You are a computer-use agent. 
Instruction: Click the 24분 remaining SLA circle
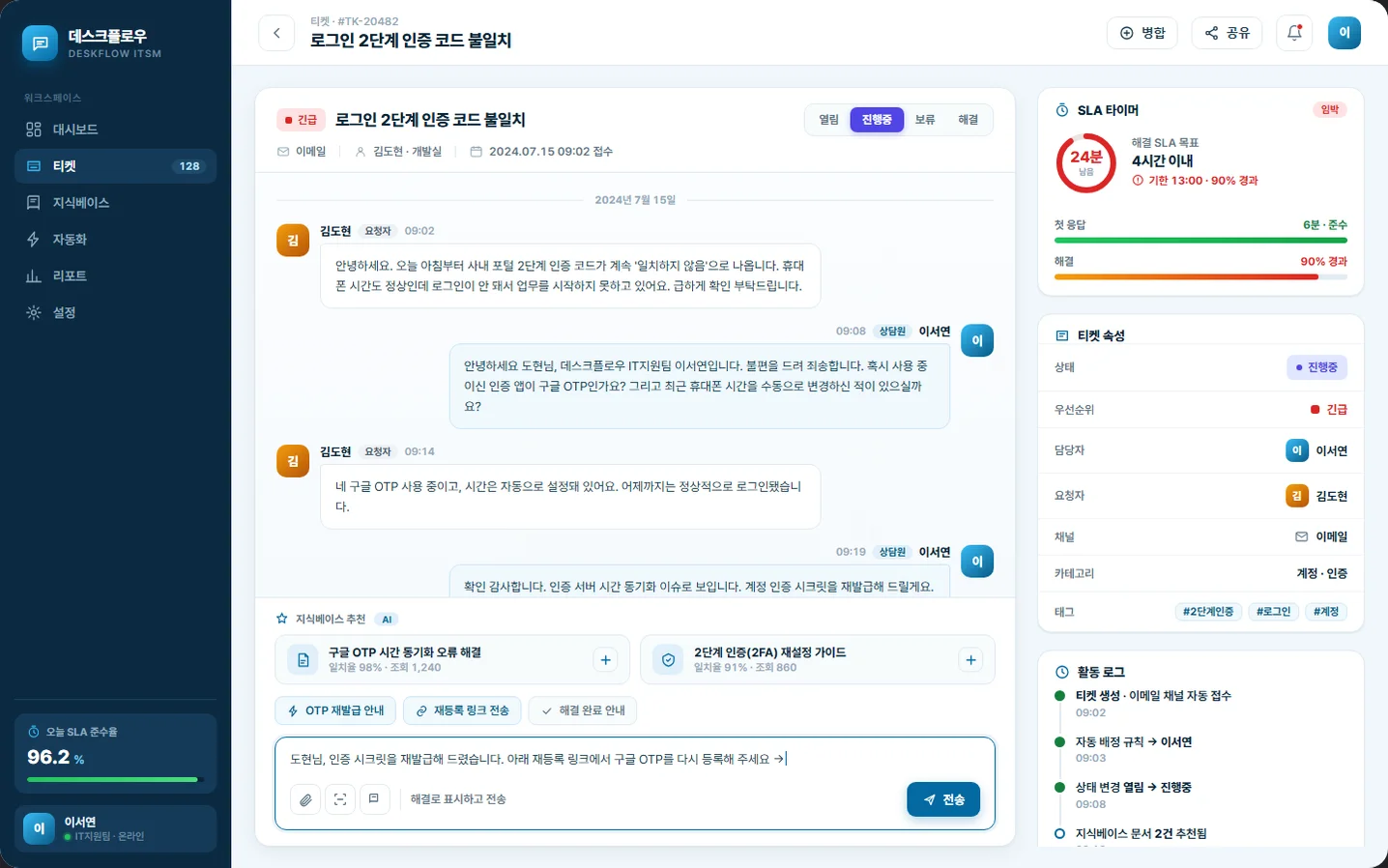(x=1085, y=162)
